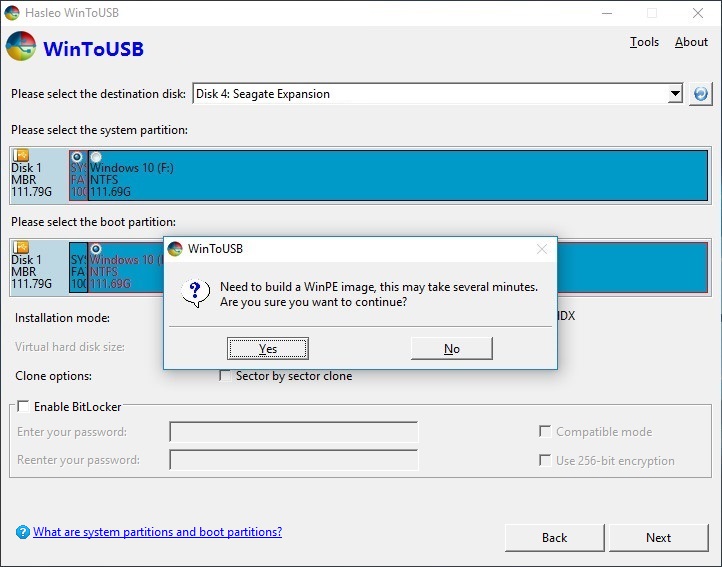Select Windows 10 radio in boot partition list
Screen dimensions: 722x567
point(96,249)
